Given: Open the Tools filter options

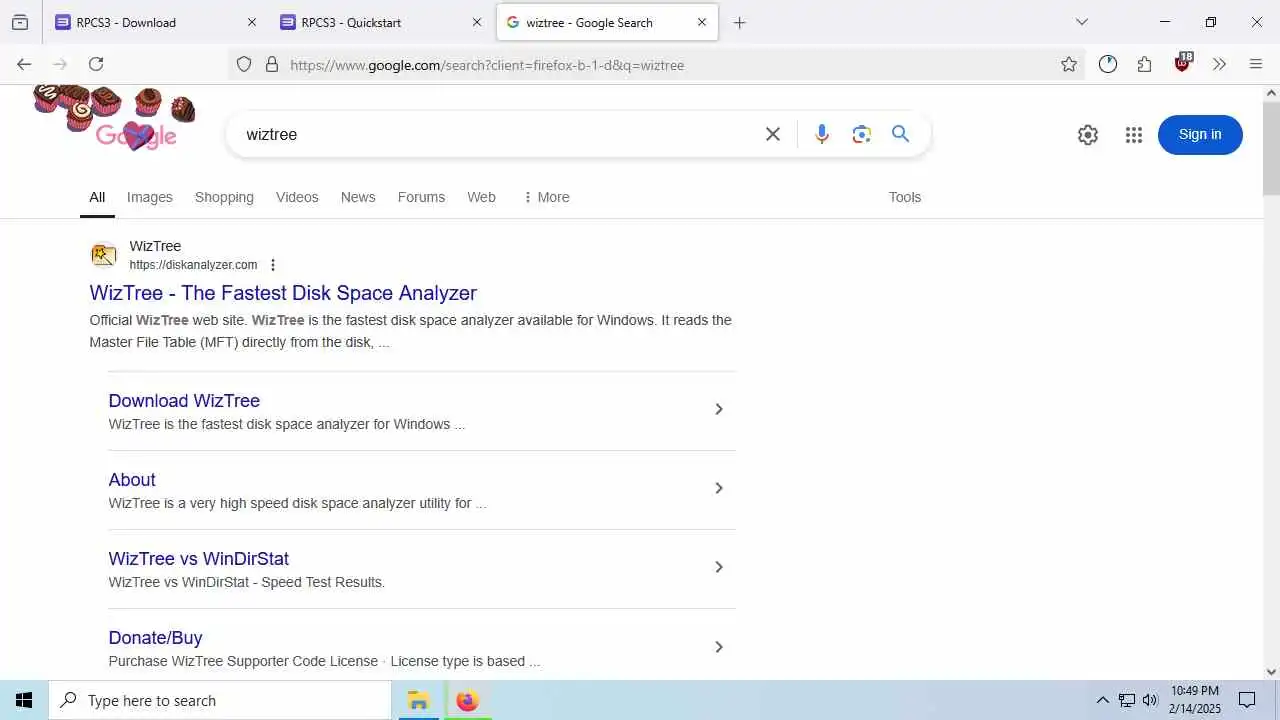Looking at the screenshot, I should 905,197.
